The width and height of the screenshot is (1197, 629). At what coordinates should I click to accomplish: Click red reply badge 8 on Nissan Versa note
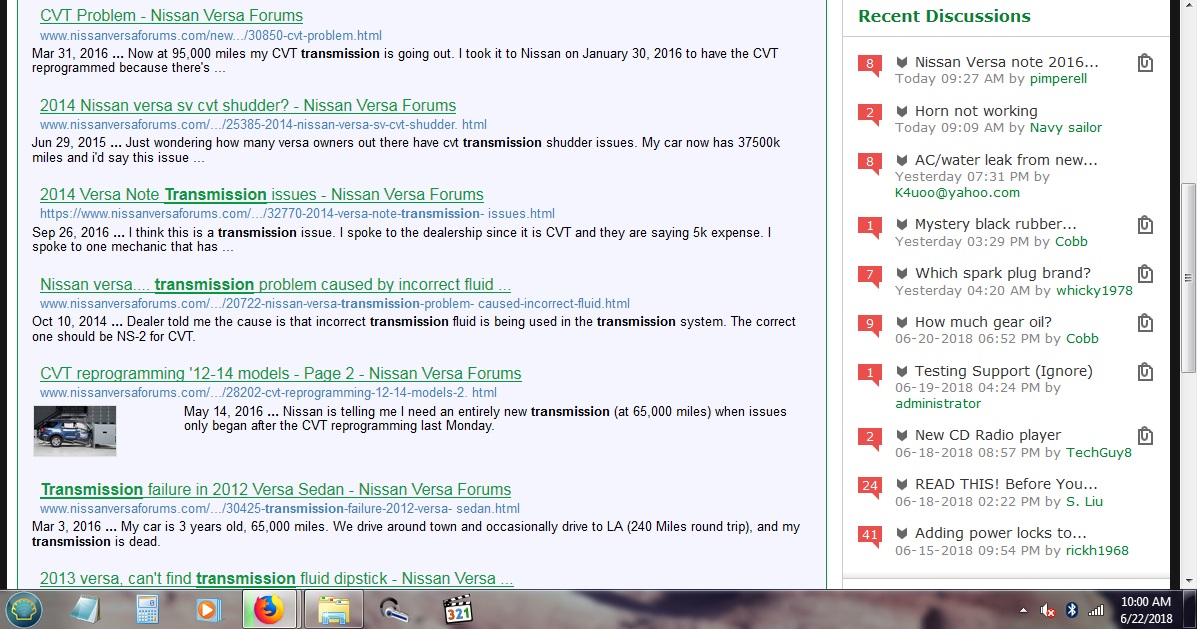[x=870, y=65]
